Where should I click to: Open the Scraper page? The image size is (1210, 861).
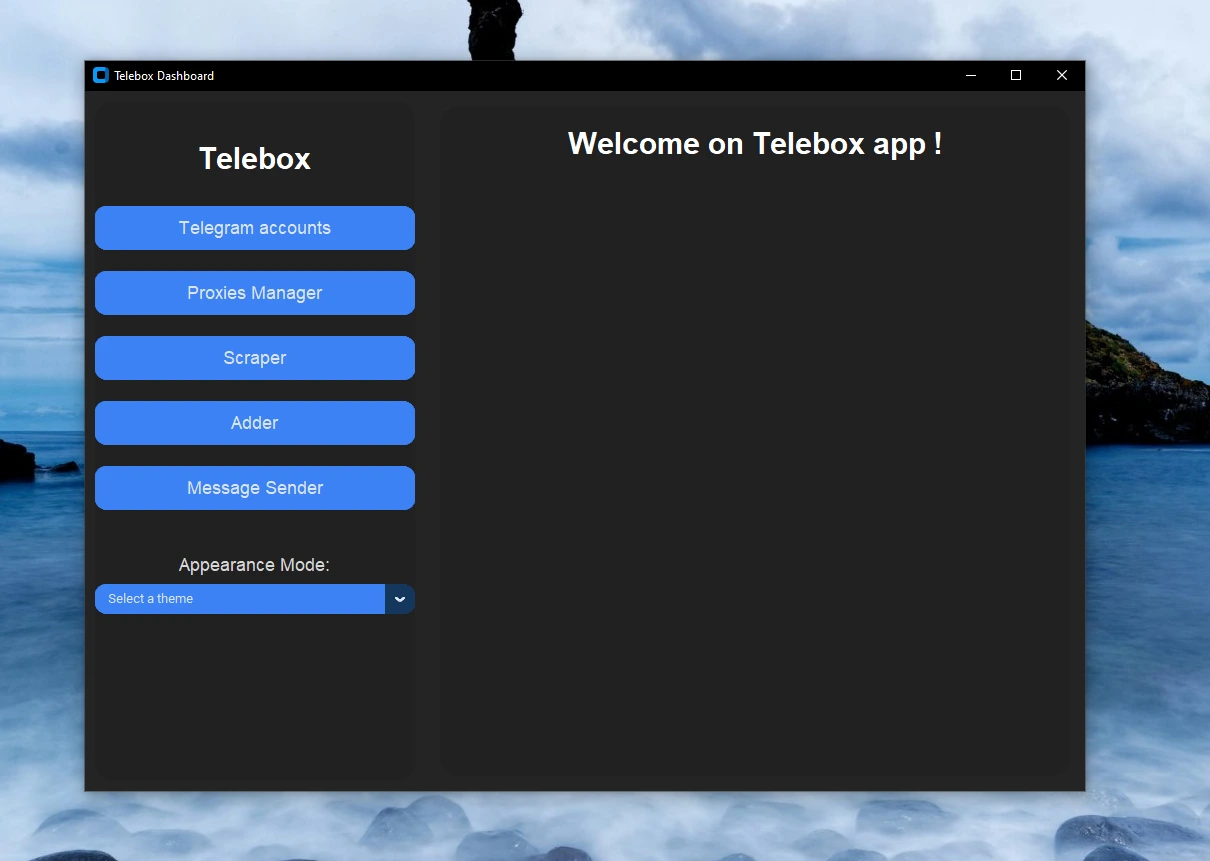pyautogui.click(x=255, y=358)
